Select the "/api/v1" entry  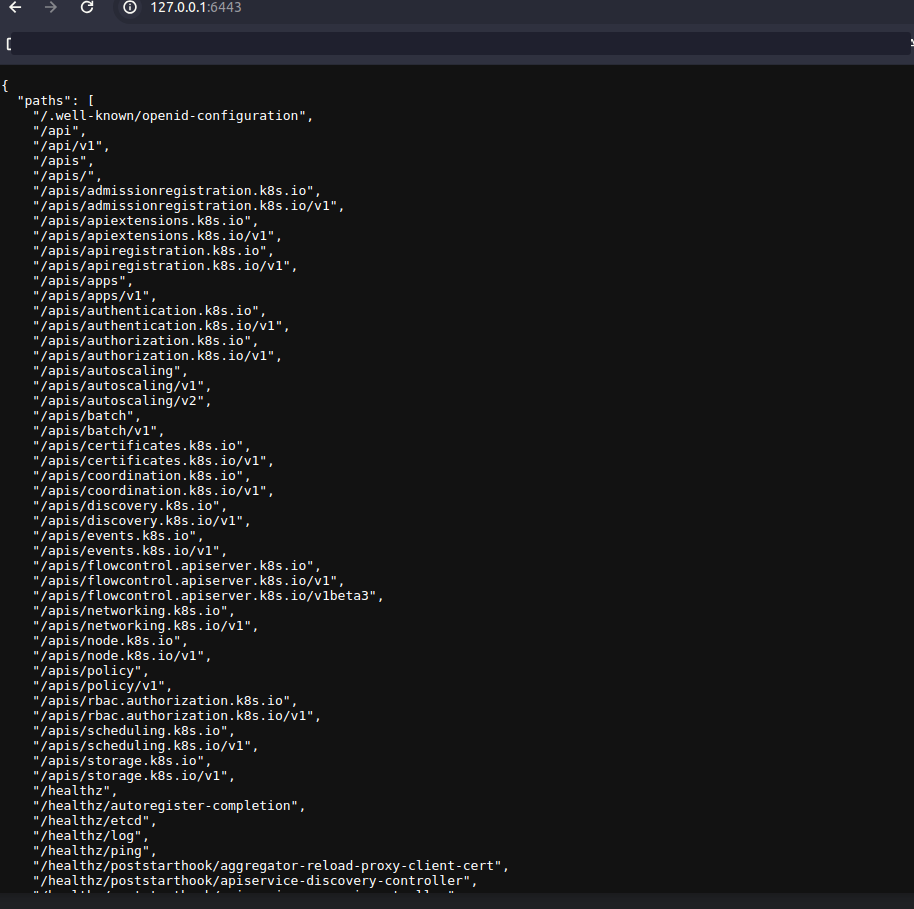[69, 146]
